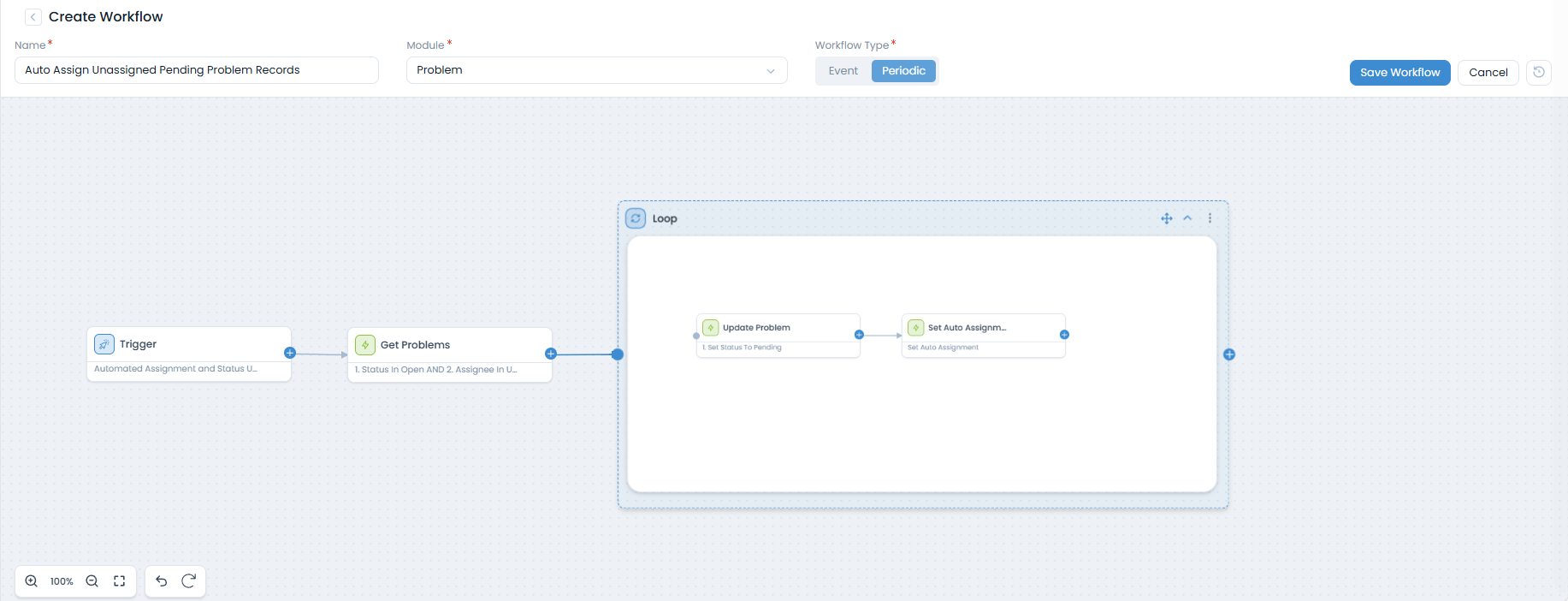
Task: Click the Cancel button
Action: [x=1488, y=73]
